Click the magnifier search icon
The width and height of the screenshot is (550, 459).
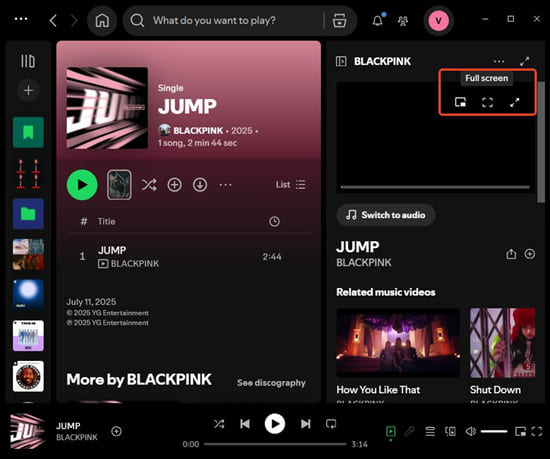click(137, 21)
